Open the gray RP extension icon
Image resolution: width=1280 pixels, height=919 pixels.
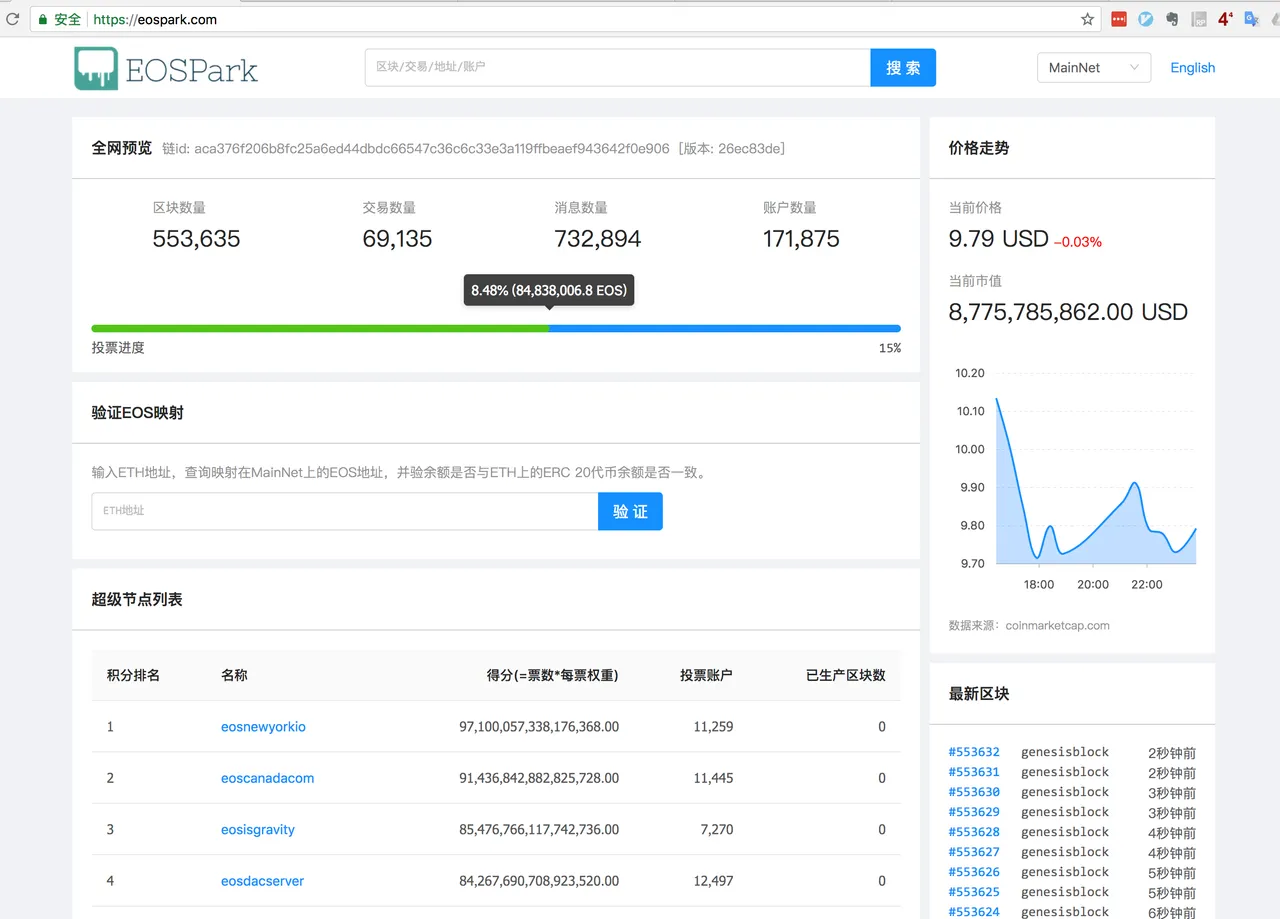1199,19
